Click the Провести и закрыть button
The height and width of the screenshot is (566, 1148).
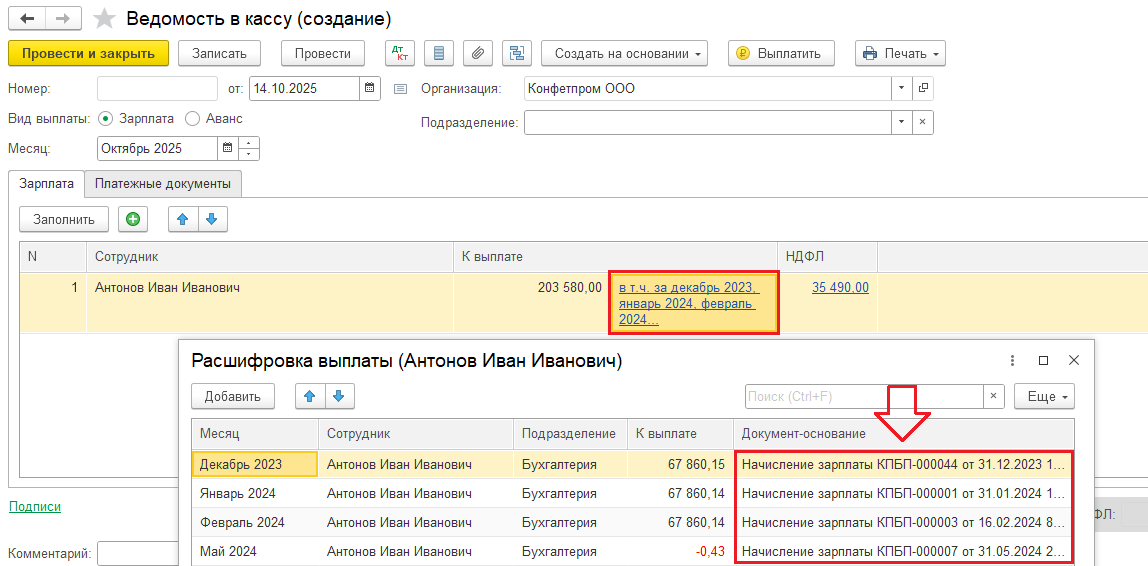tap(88, 53)
